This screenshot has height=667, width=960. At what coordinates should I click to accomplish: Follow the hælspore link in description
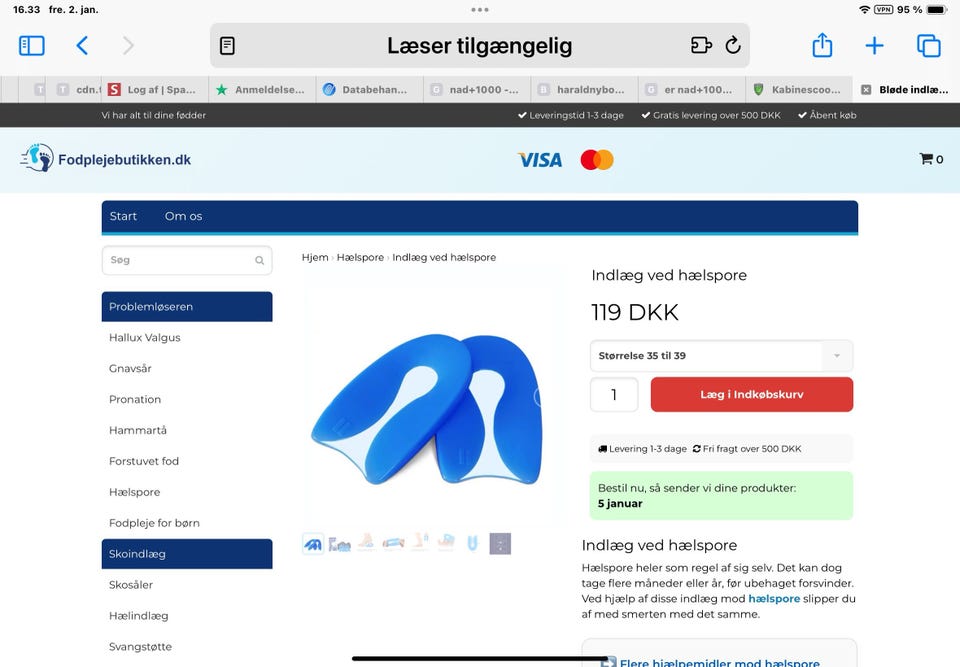click(774, 599)
